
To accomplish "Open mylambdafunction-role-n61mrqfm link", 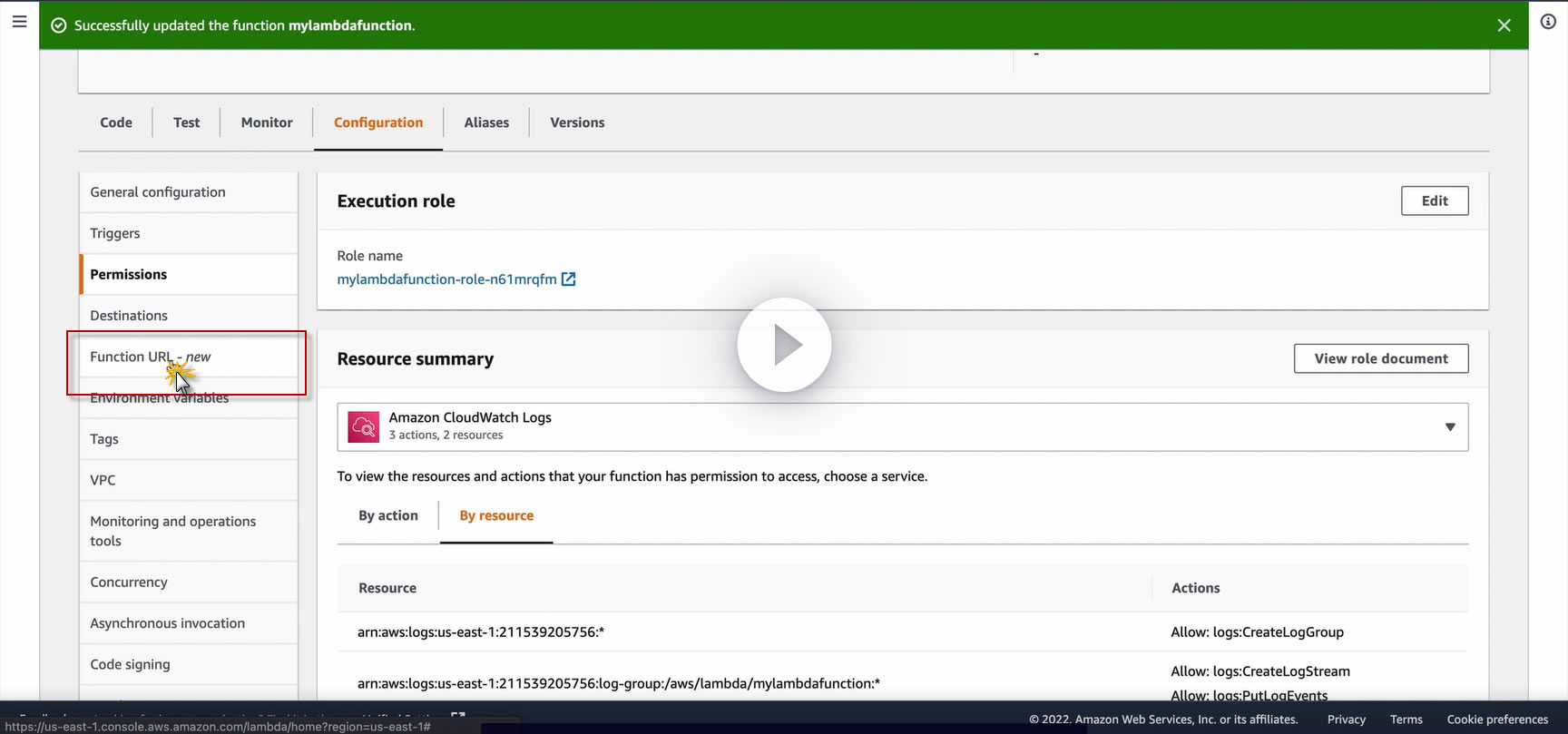I will (x=446, y=279).
